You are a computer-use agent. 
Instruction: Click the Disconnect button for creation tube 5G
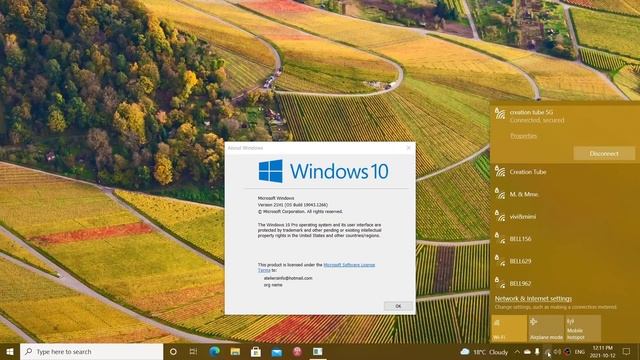click(x=604, y=153)
